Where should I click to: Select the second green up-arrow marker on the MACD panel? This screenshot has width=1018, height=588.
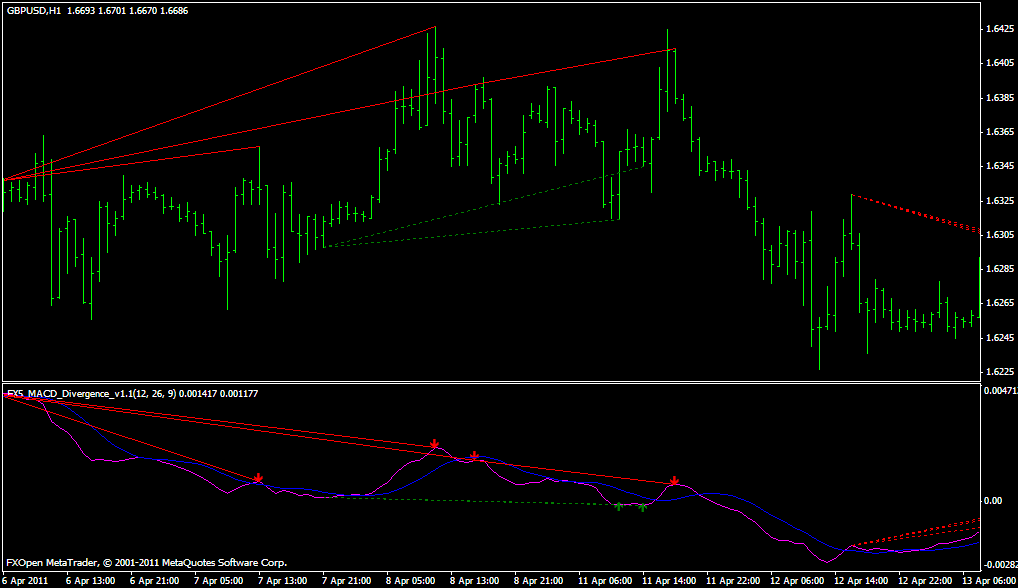[644, 506]
